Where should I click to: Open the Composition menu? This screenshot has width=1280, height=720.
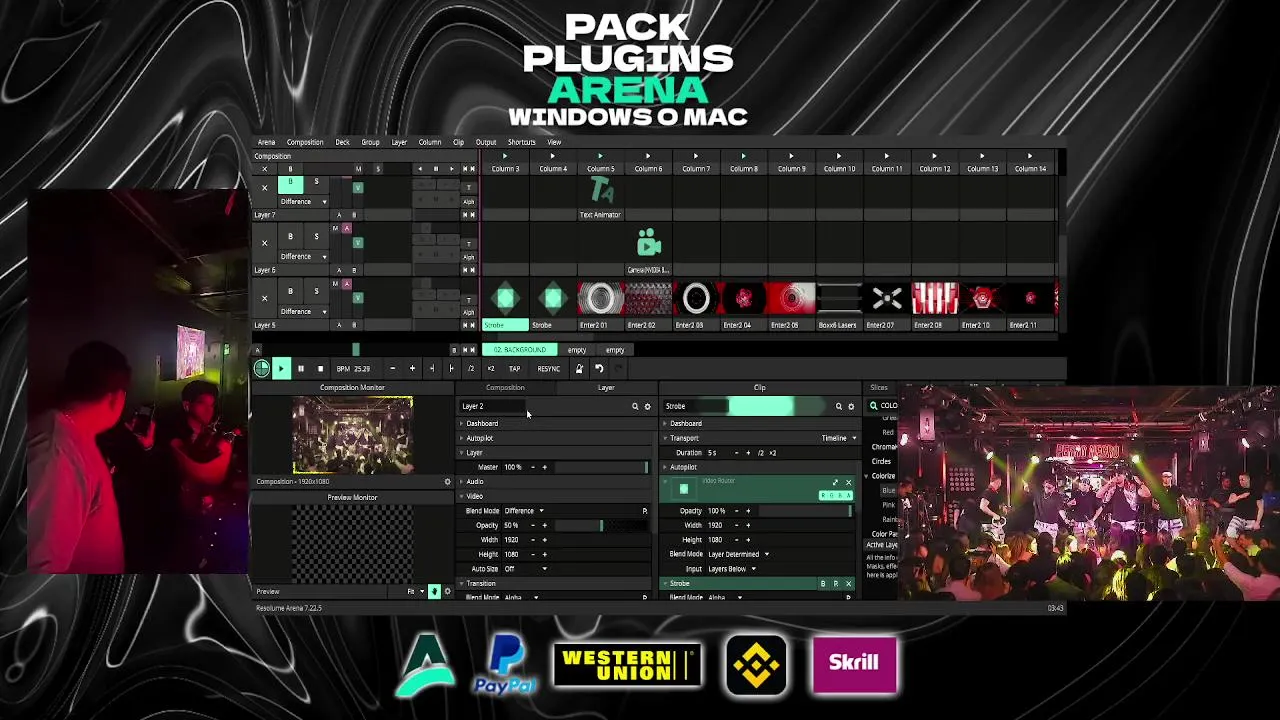click(x=305, y=142)
